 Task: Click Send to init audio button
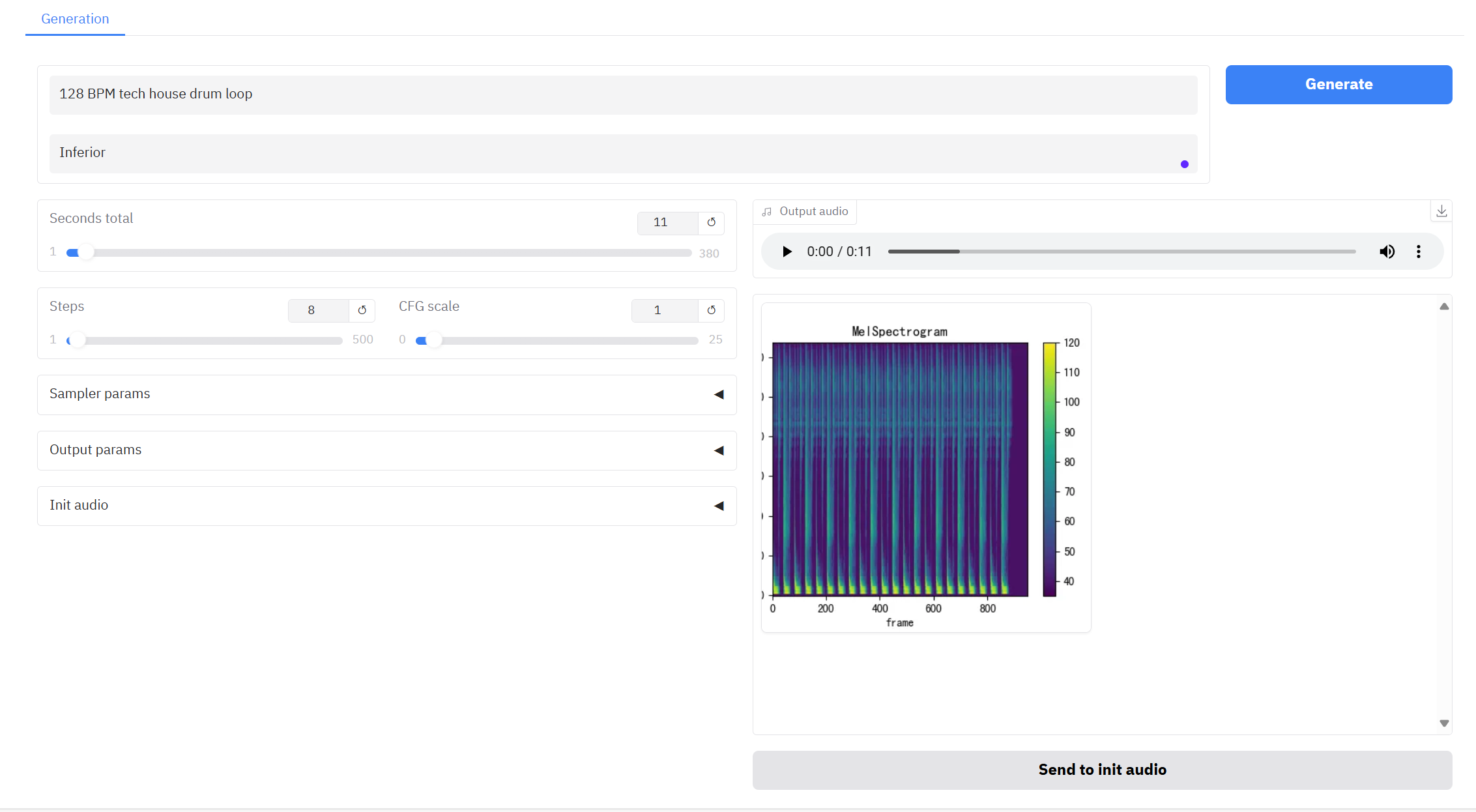(x=1101, y=770)
